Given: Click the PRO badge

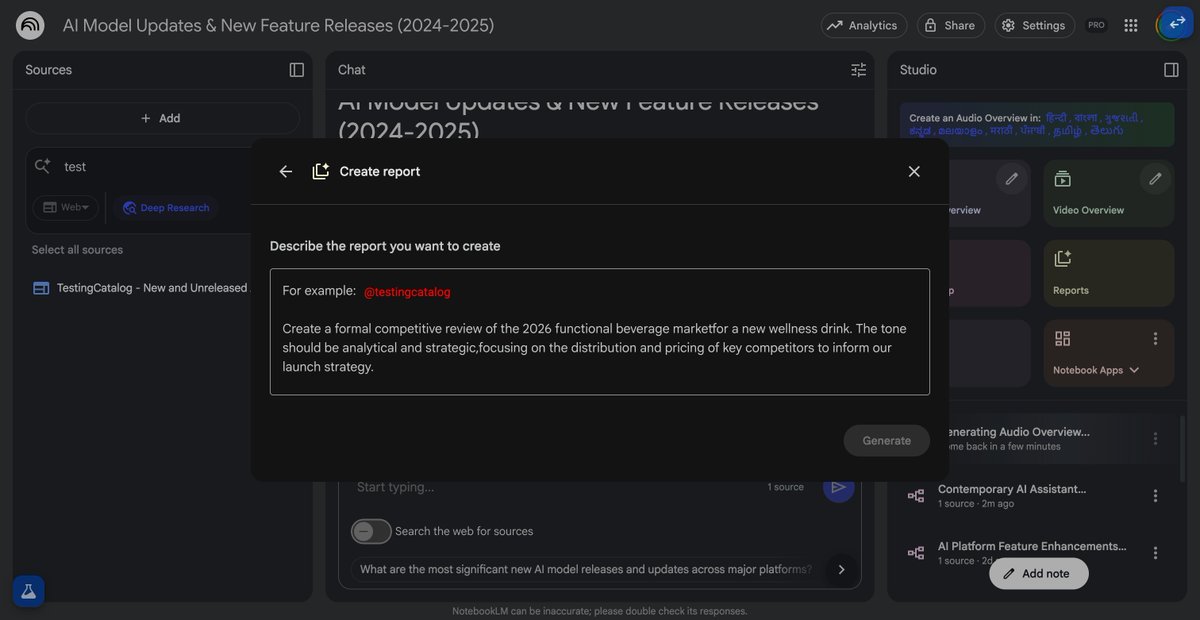Looking at the screenshot, I should (x=1096, y=25).
